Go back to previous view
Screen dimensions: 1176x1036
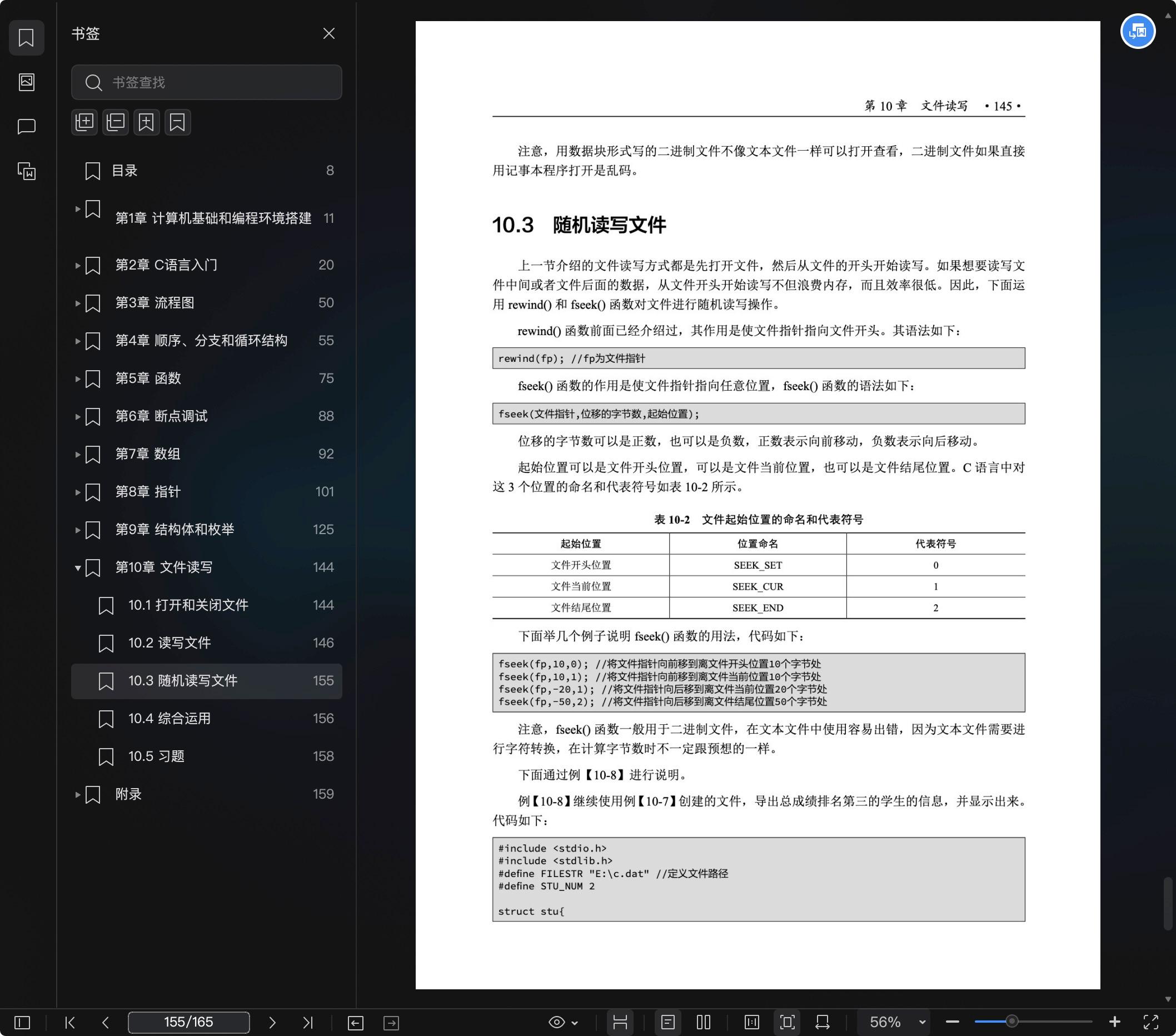click(356, 1022)
